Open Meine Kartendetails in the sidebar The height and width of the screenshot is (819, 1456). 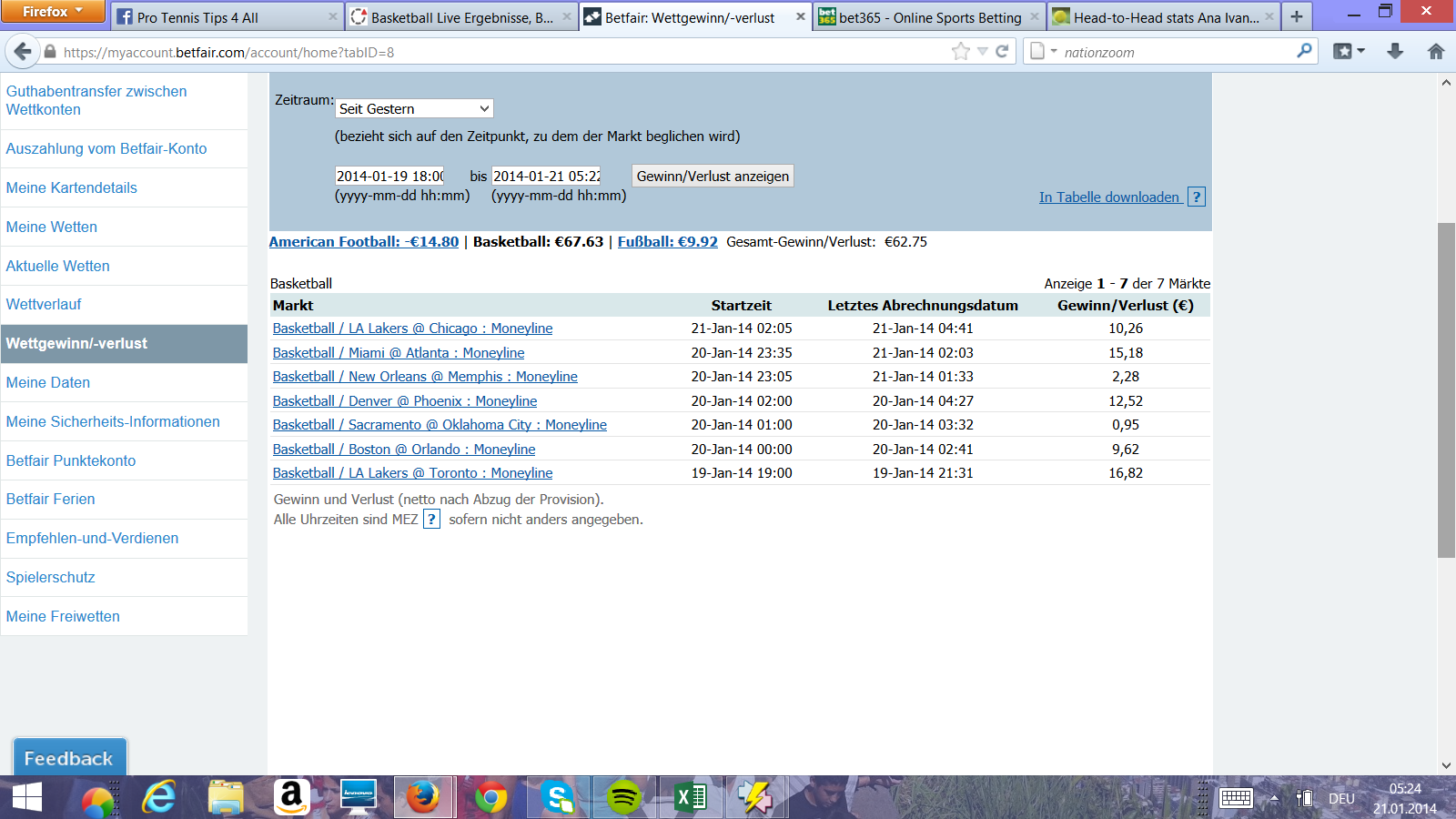click(x=124, y=187)
